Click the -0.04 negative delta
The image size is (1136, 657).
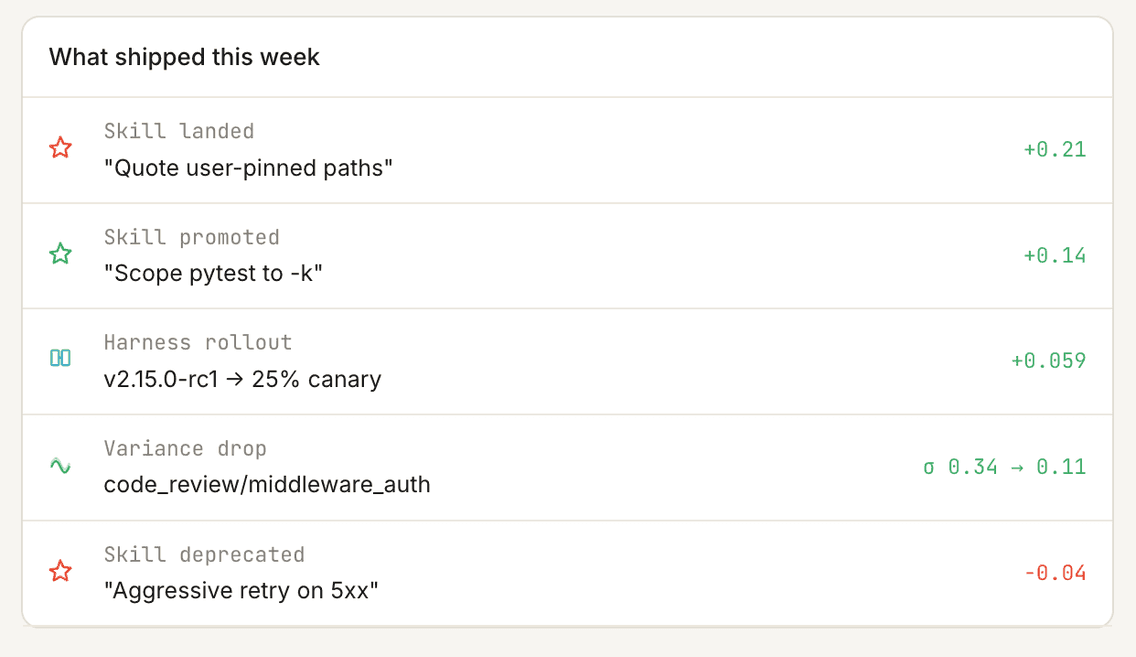click(x=1054, y=574)
